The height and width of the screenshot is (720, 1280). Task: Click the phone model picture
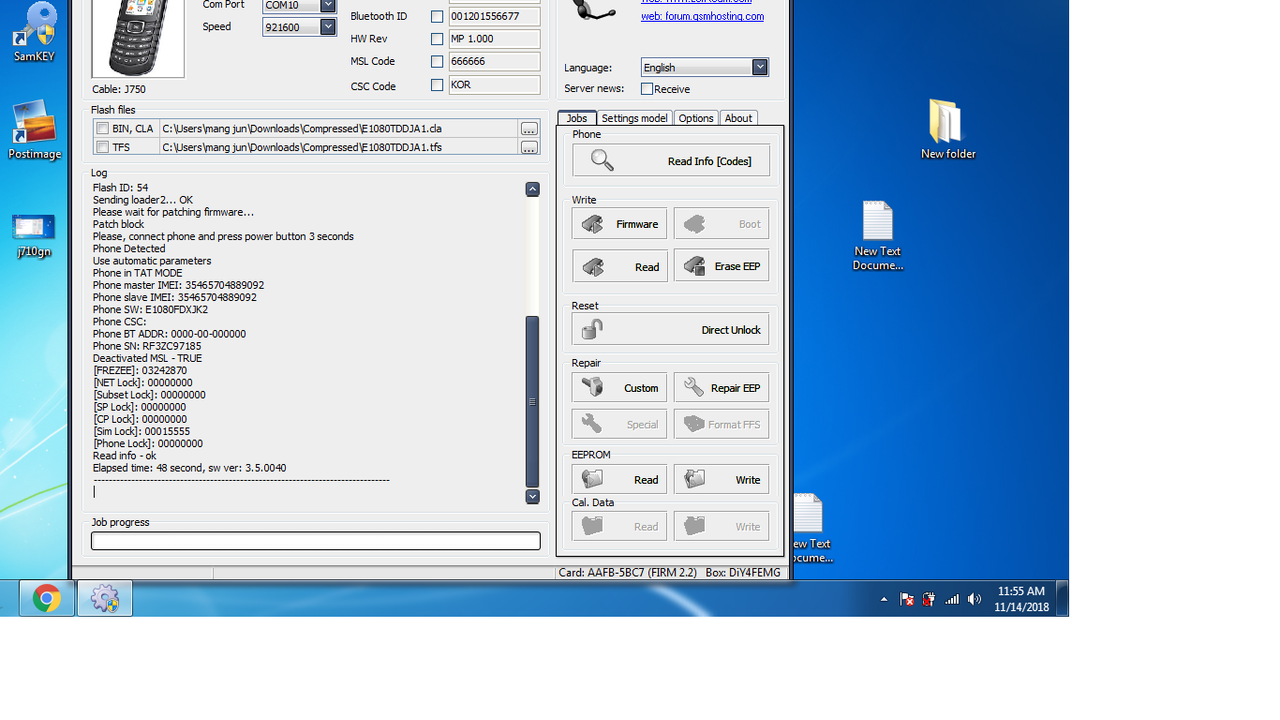[x=138, y=38]
